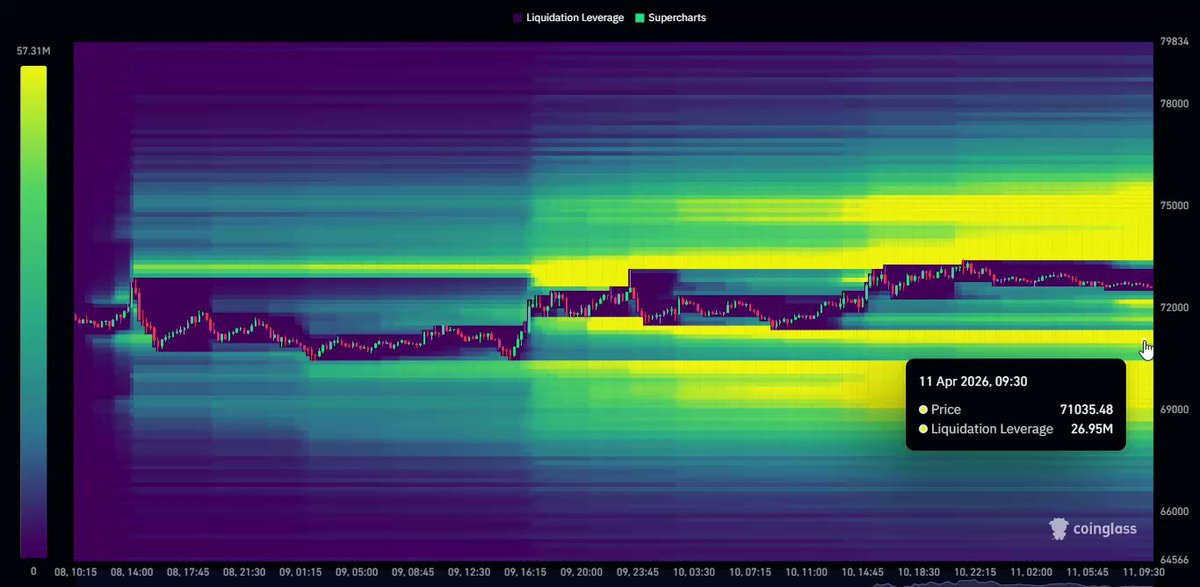Click the 57.31M maximum of color scale

(x=33, y=50)
